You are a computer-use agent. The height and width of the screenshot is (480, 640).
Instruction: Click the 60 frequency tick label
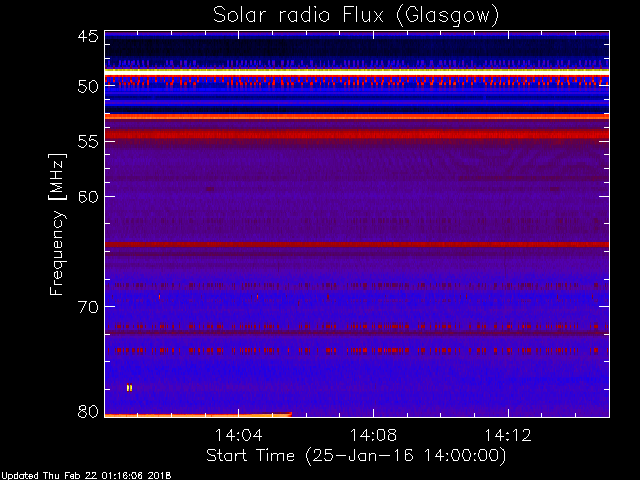coord(88,197)
